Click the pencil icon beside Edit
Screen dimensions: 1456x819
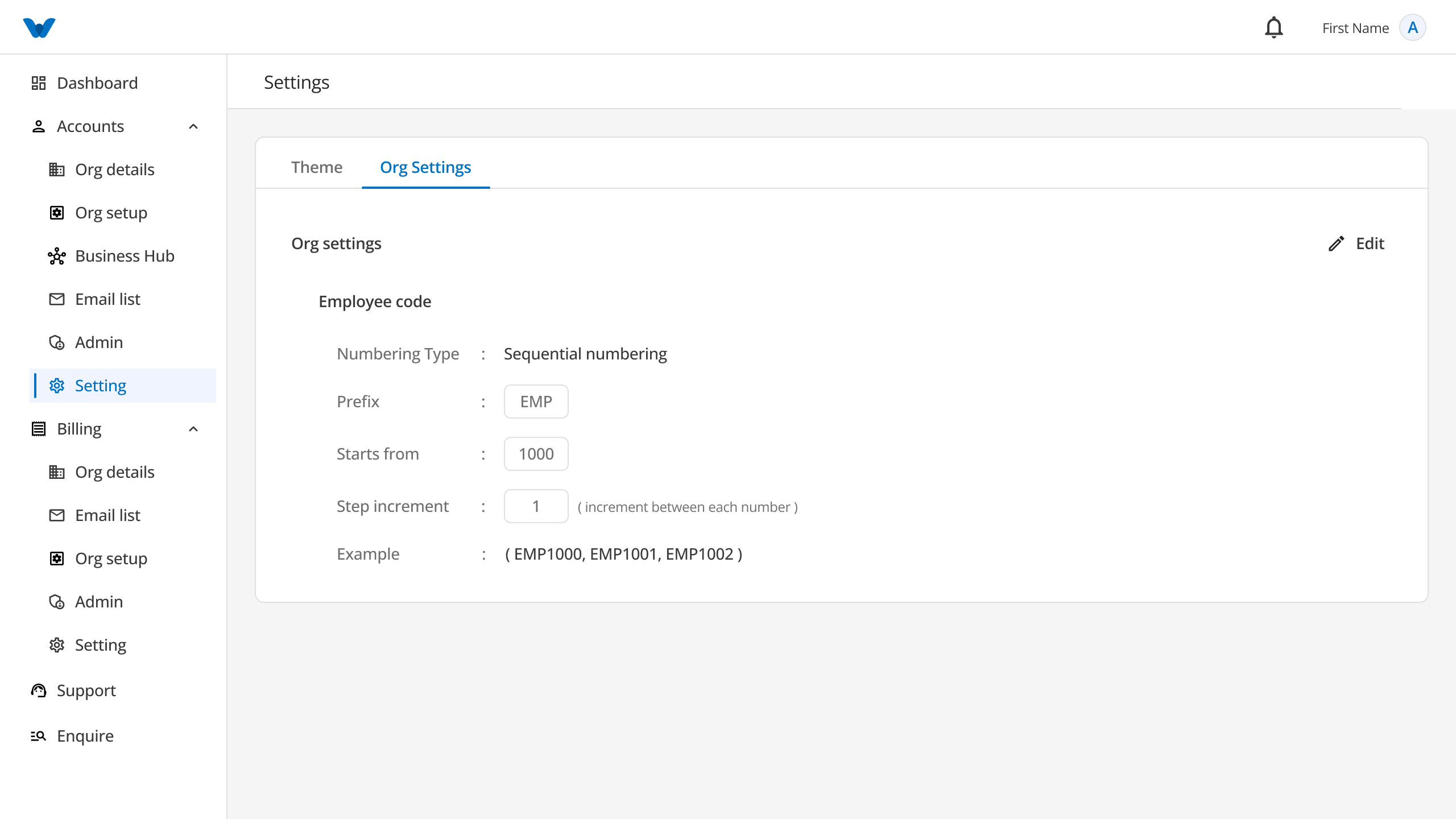[x=1337, y=243]
